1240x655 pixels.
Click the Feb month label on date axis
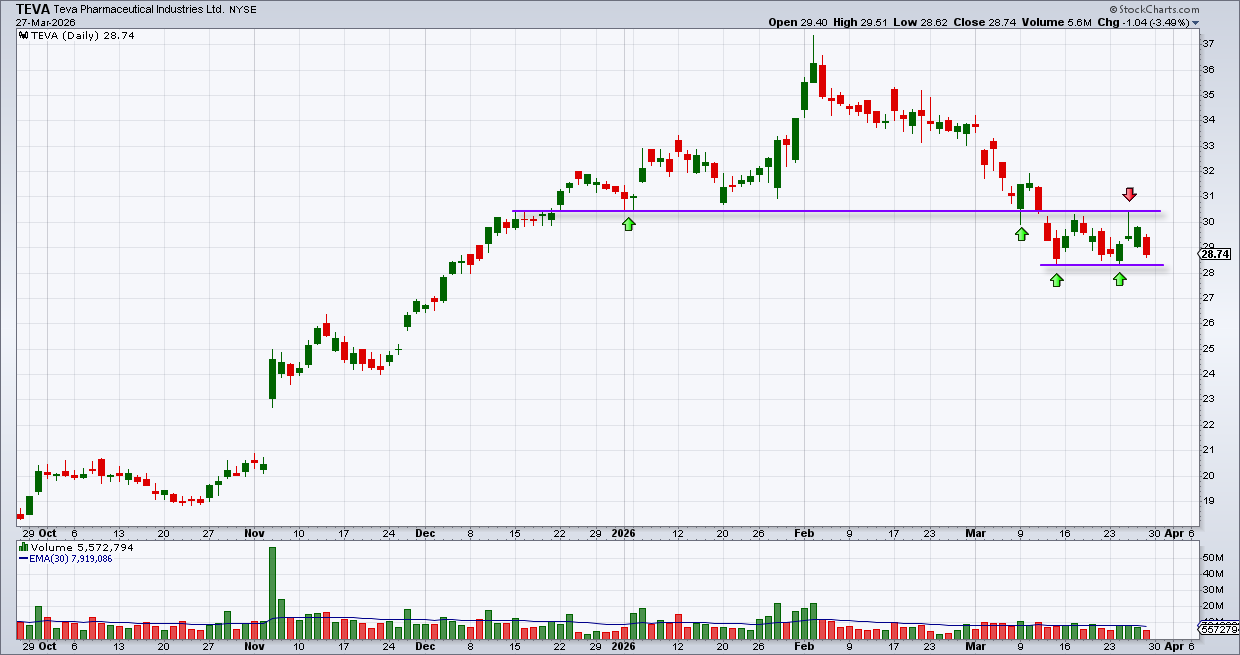tap(805, 533)
